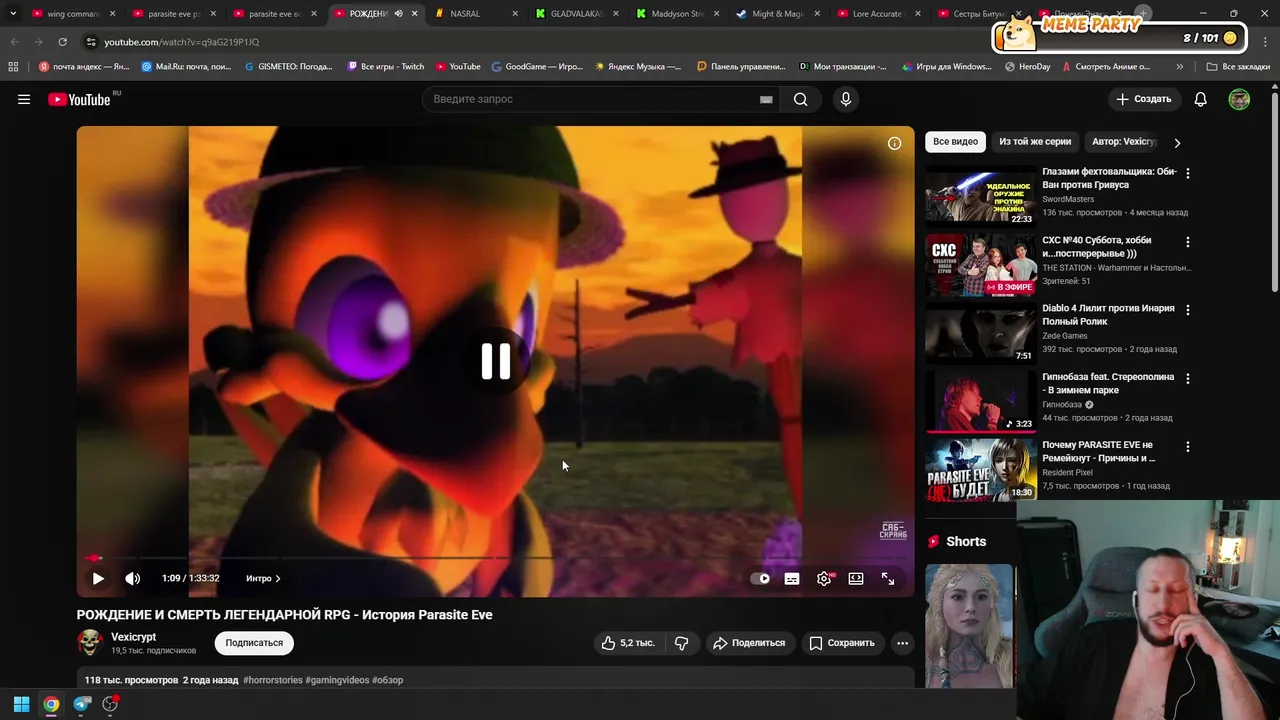
Task: Open options for Глазами фехтовальщика video
Action: coord(1188,173)
